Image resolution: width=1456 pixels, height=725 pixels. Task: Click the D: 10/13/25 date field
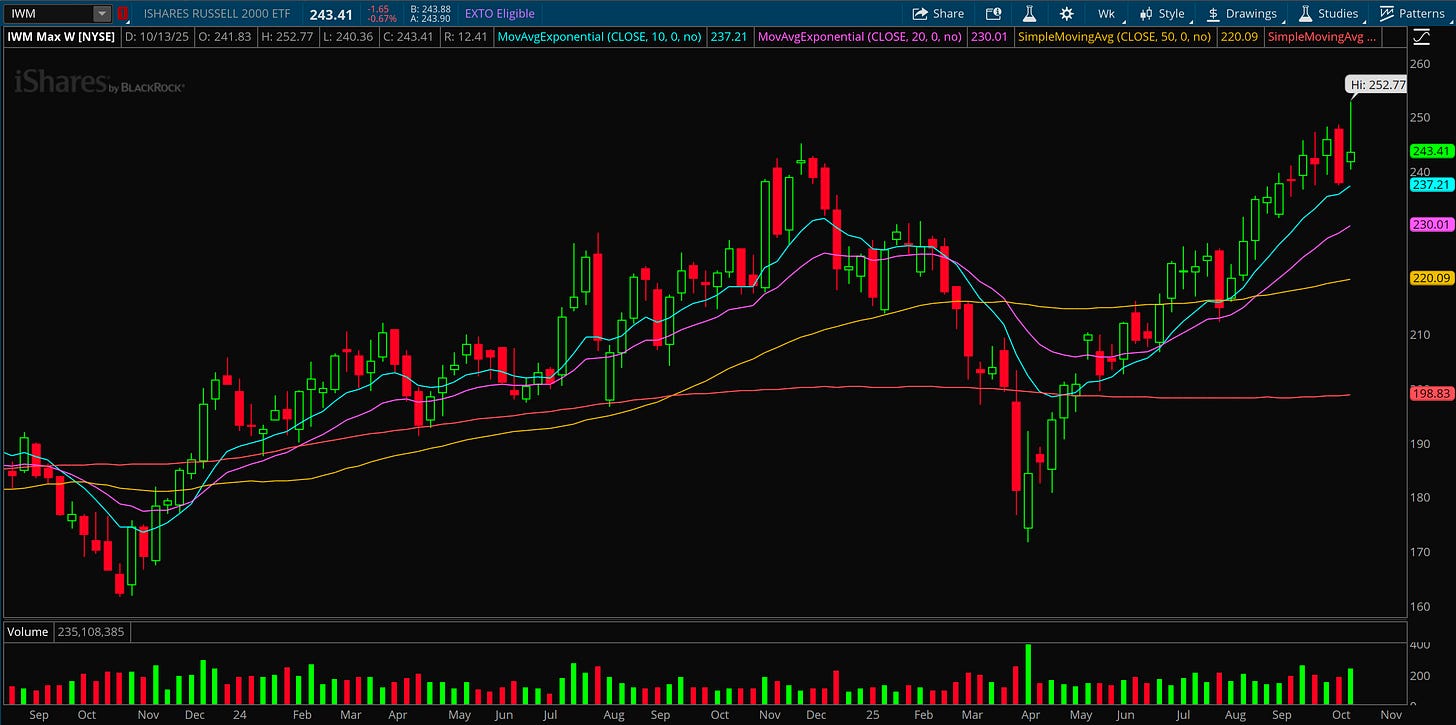[x=156, y=37]
